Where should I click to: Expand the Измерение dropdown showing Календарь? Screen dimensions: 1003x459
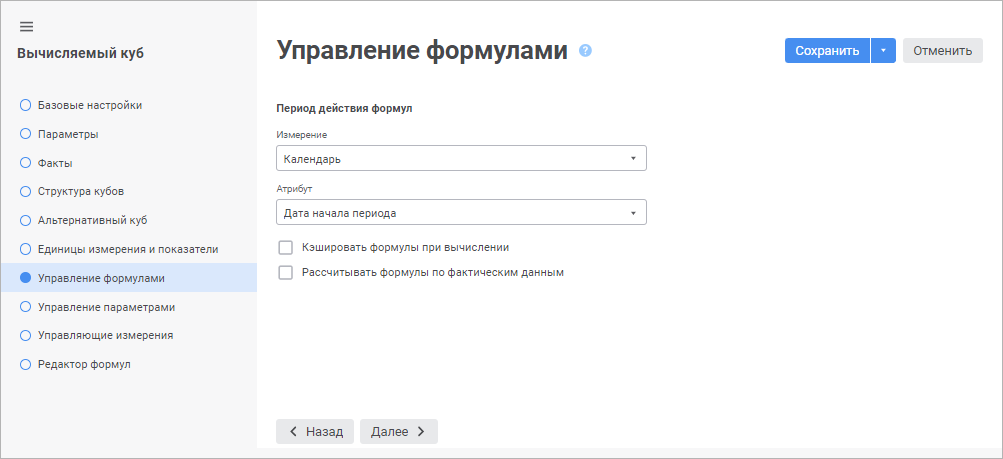[460, 158]
